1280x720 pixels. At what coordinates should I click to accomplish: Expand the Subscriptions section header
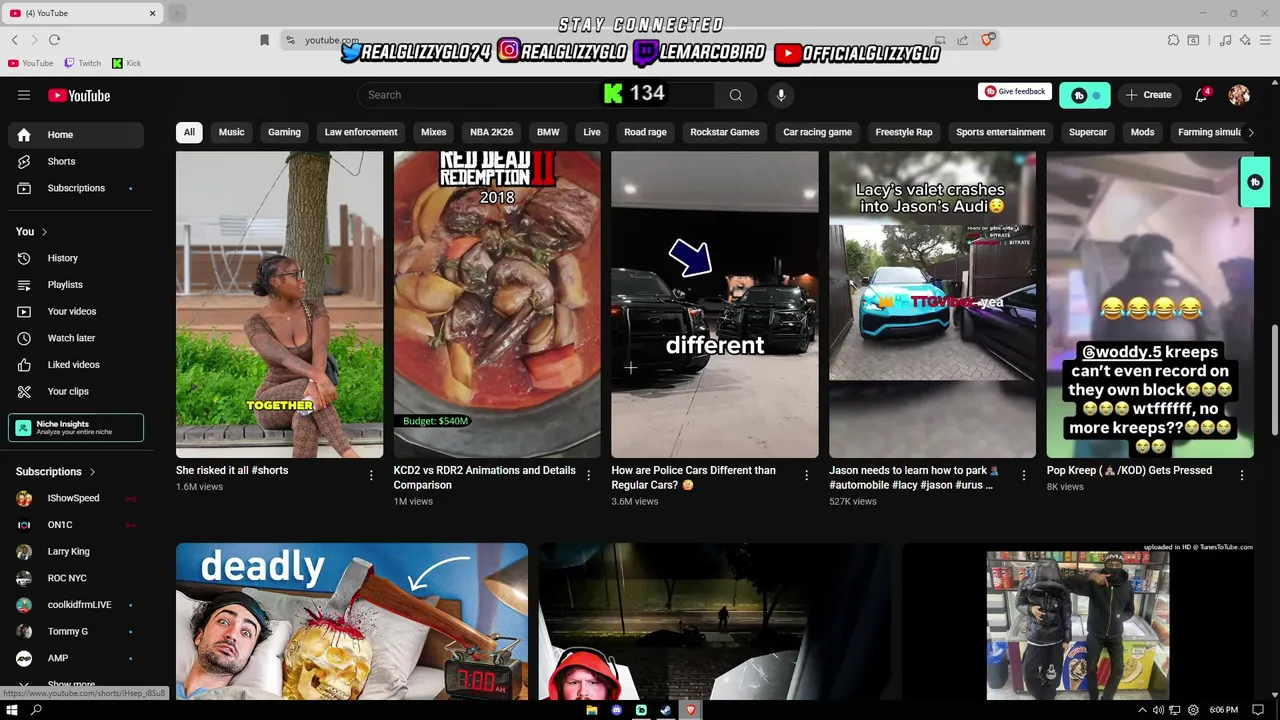tap(56, 472)
